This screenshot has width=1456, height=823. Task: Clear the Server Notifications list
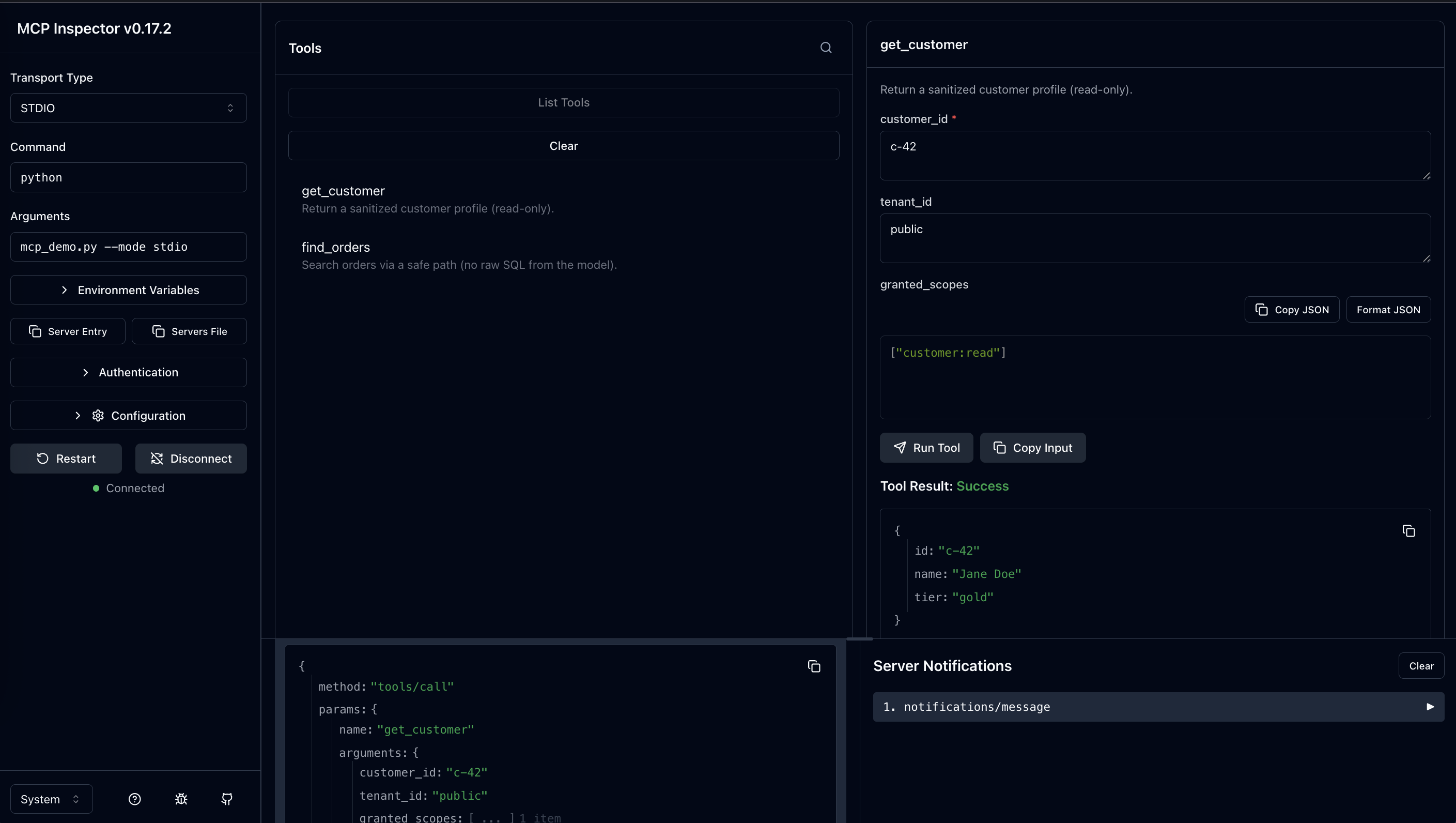tap(1421, 666)
